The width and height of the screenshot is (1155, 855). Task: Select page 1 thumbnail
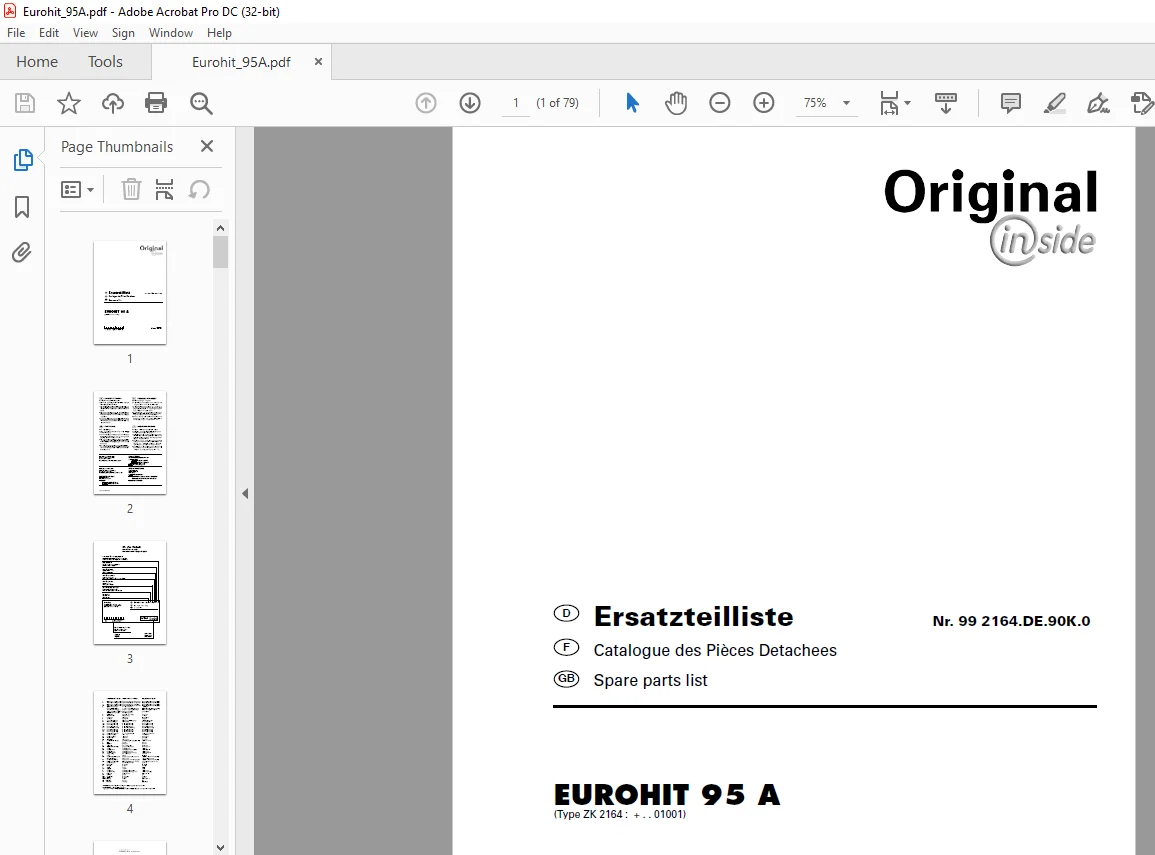coord(130,292)
